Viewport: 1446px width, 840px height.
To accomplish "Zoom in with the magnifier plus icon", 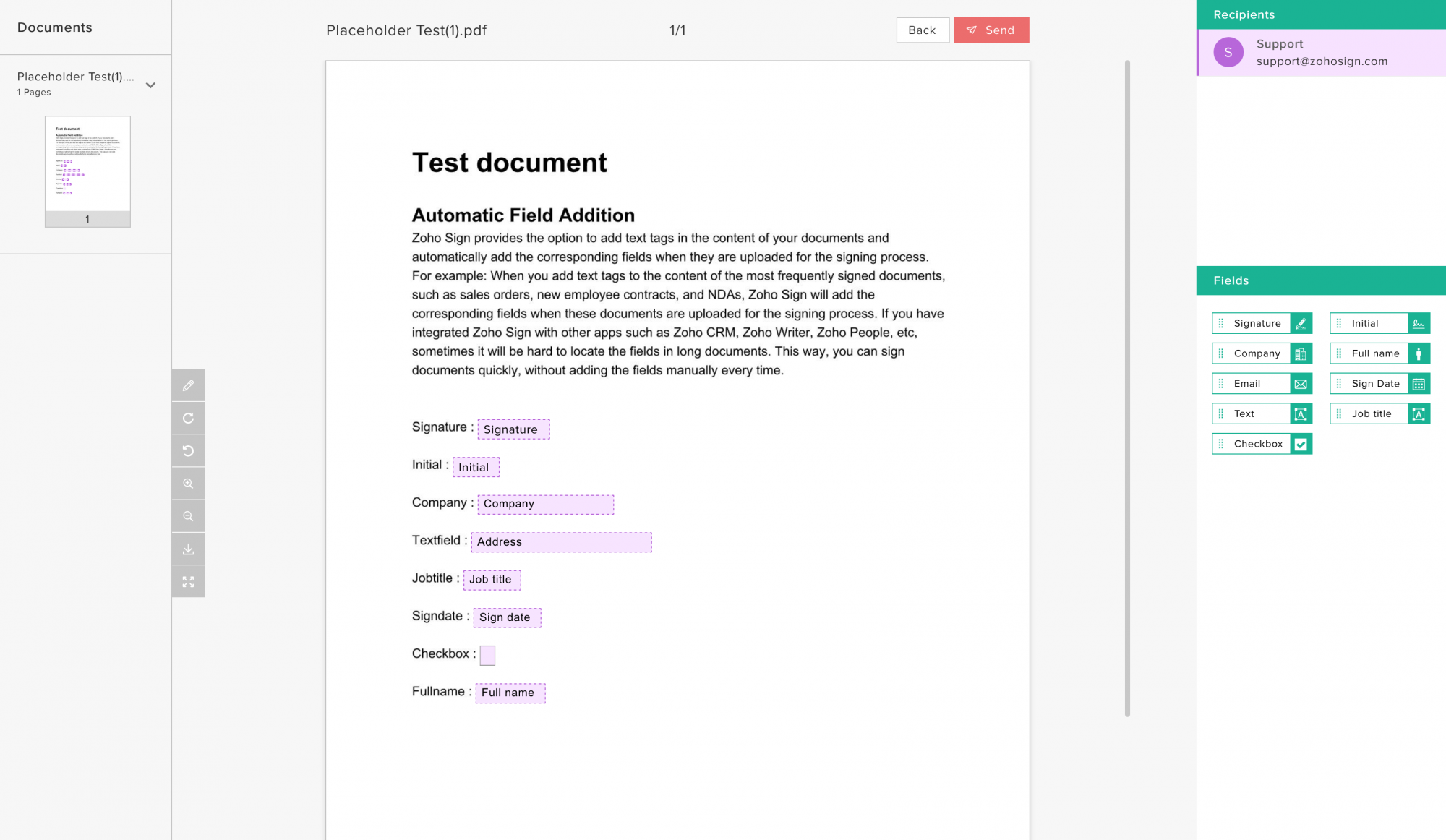I will click(x=188, y=484).
